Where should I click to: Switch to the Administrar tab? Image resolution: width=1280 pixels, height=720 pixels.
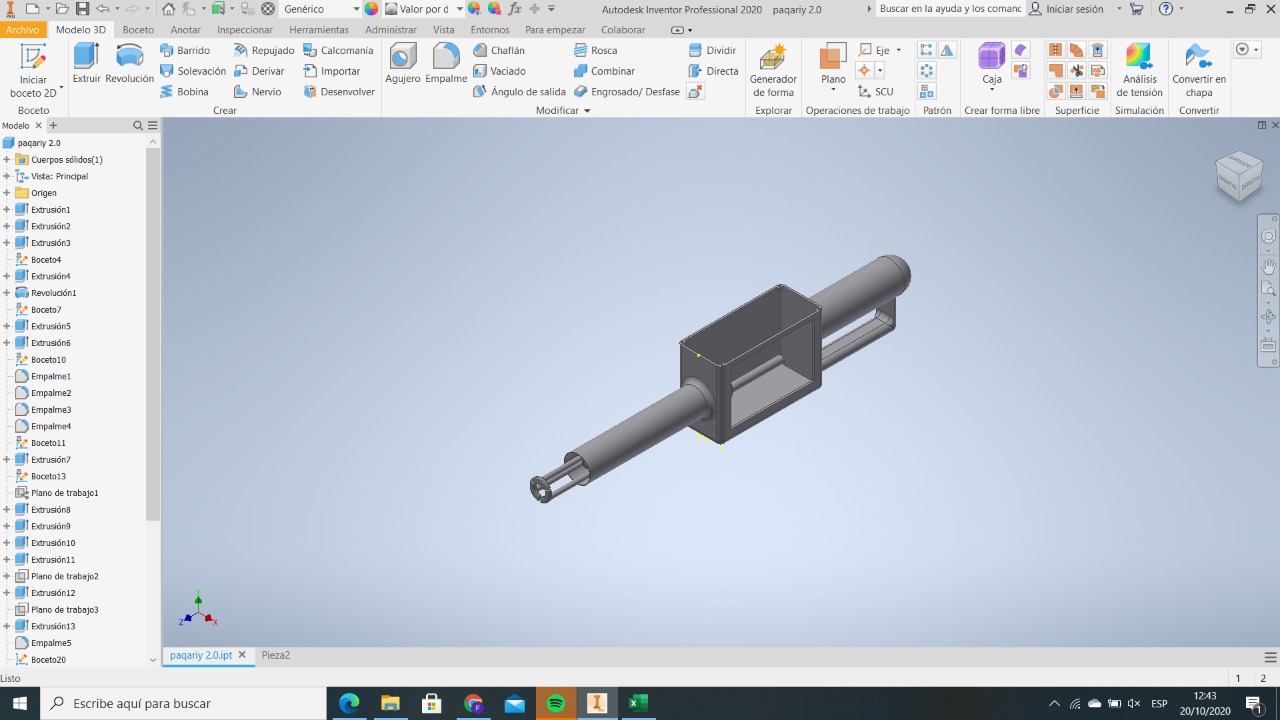(x=391, y=30)
